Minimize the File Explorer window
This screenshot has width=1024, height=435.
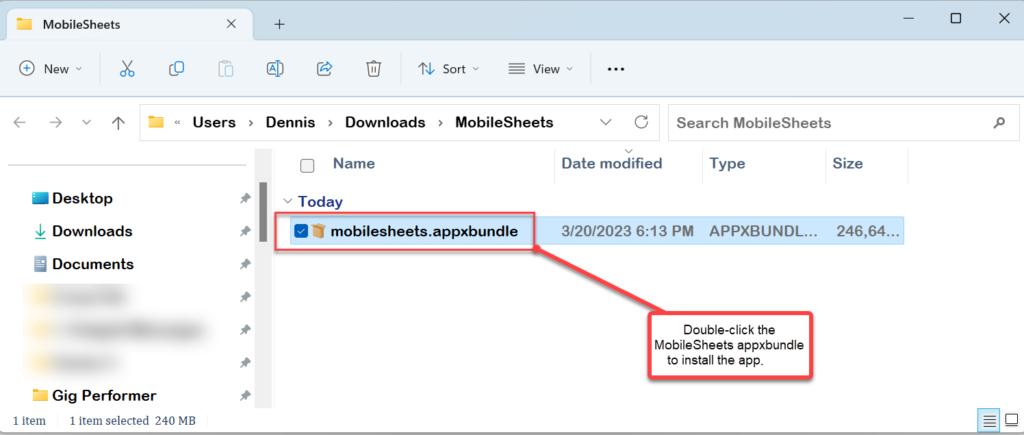907,18
